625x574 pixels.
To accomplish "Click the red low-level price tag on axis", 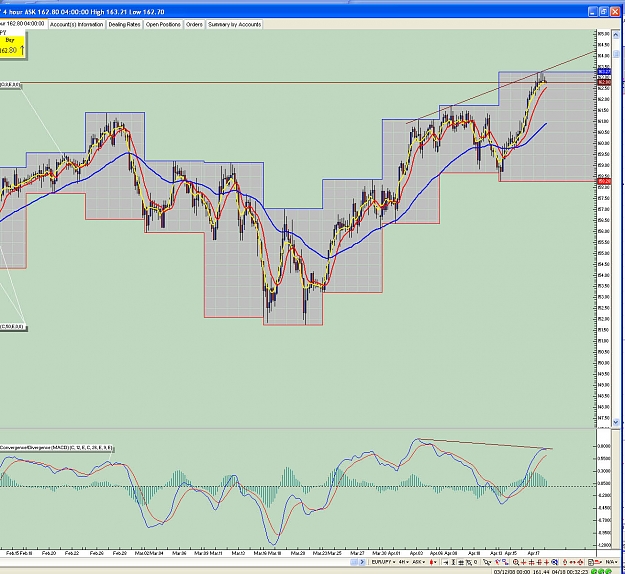I will click(604, 181).
